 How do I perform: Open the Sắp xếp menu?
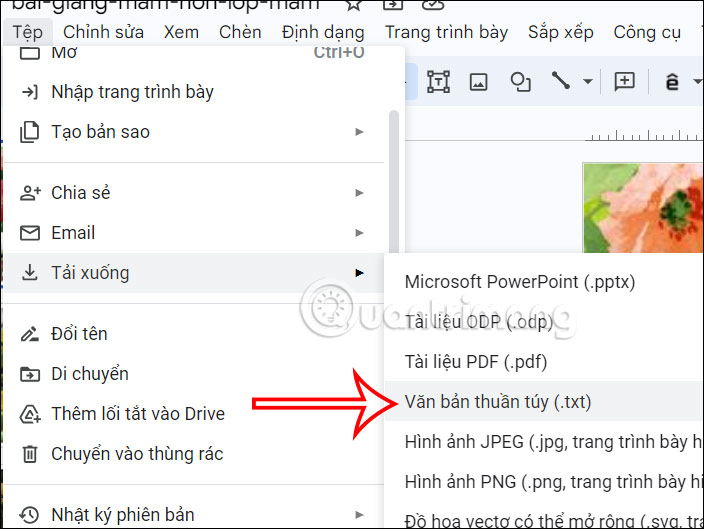tap(561, 32)
